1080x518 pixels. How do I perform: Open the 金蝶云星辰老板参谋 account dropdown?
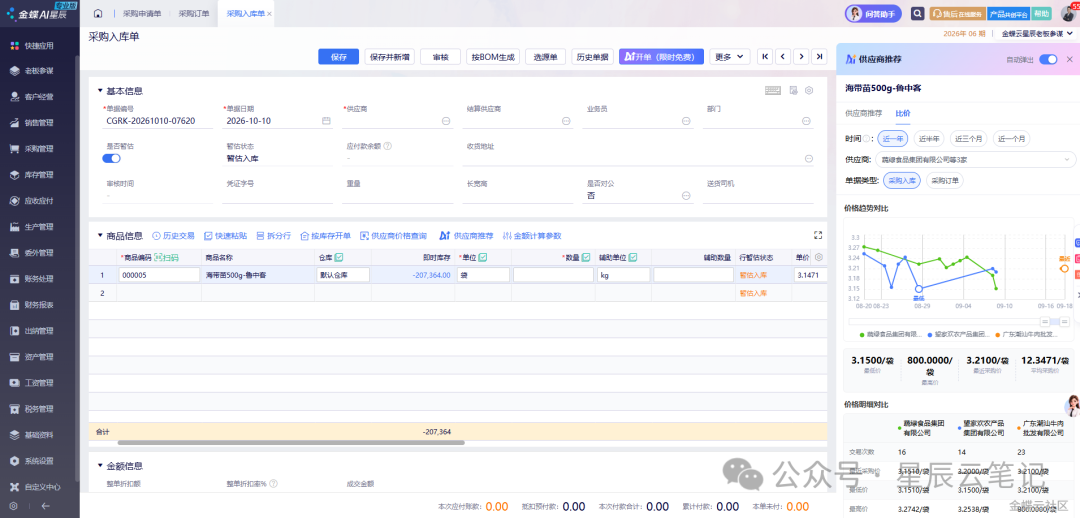[x=1036, y=33]
